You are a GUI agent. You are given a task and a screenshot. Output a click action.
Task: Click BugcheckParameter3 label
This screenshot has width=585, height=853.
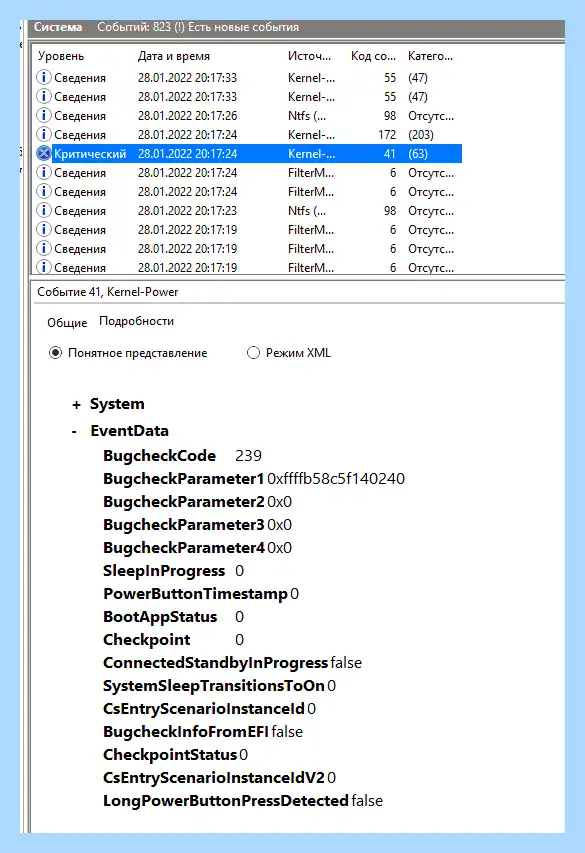[183, 525]
